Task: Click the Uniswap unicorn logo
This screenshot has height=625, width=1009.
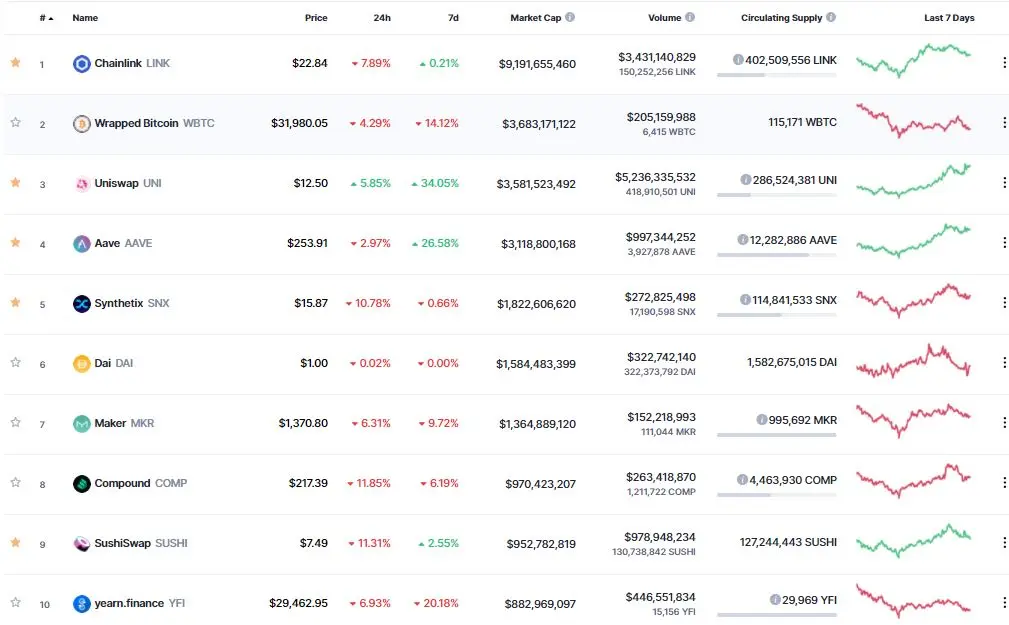Action: click(82, 183)
